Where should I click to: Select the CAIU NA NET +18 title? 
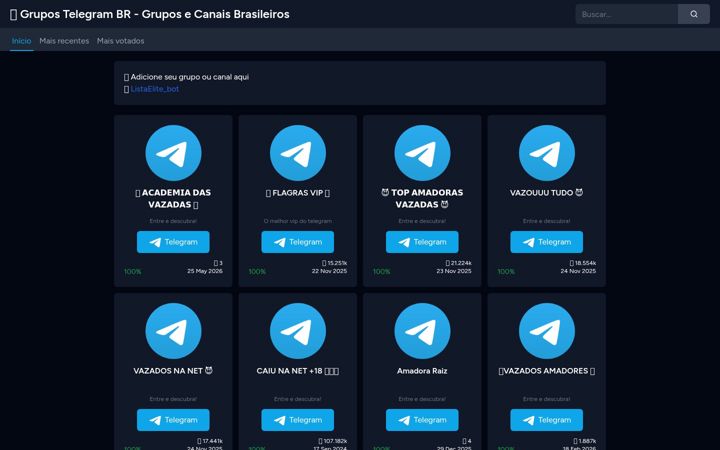(x=298, y=371)
